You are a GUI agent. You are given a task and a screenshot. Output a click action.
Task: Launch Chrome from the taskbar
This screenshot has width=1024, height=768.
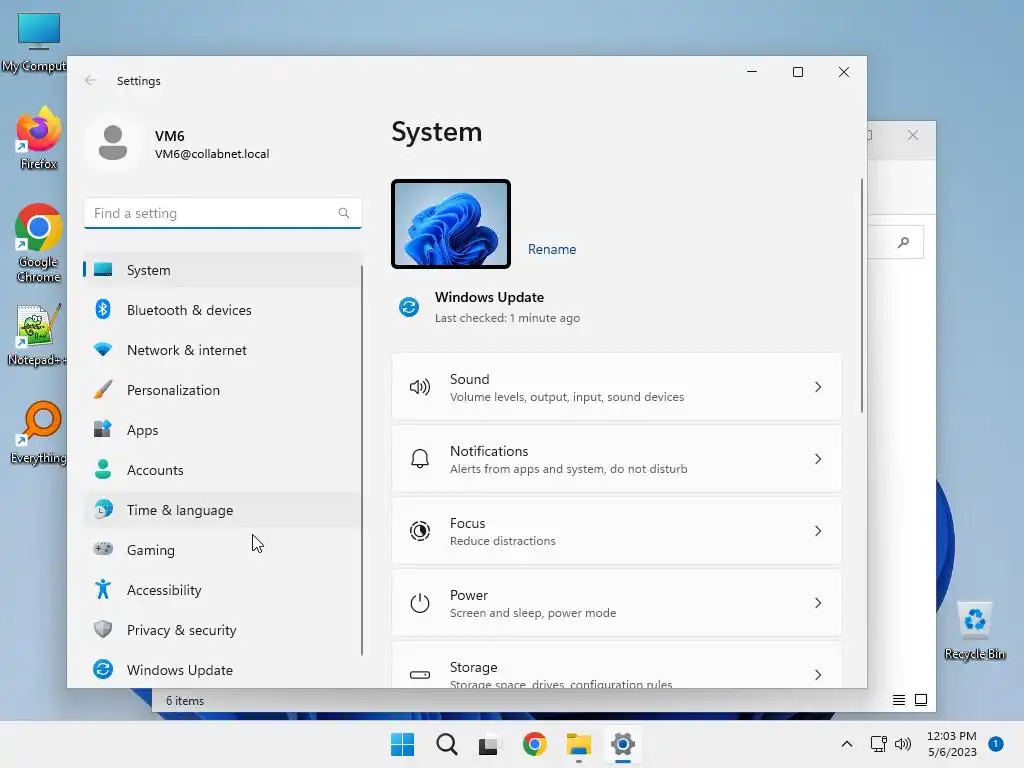point(535,744)
